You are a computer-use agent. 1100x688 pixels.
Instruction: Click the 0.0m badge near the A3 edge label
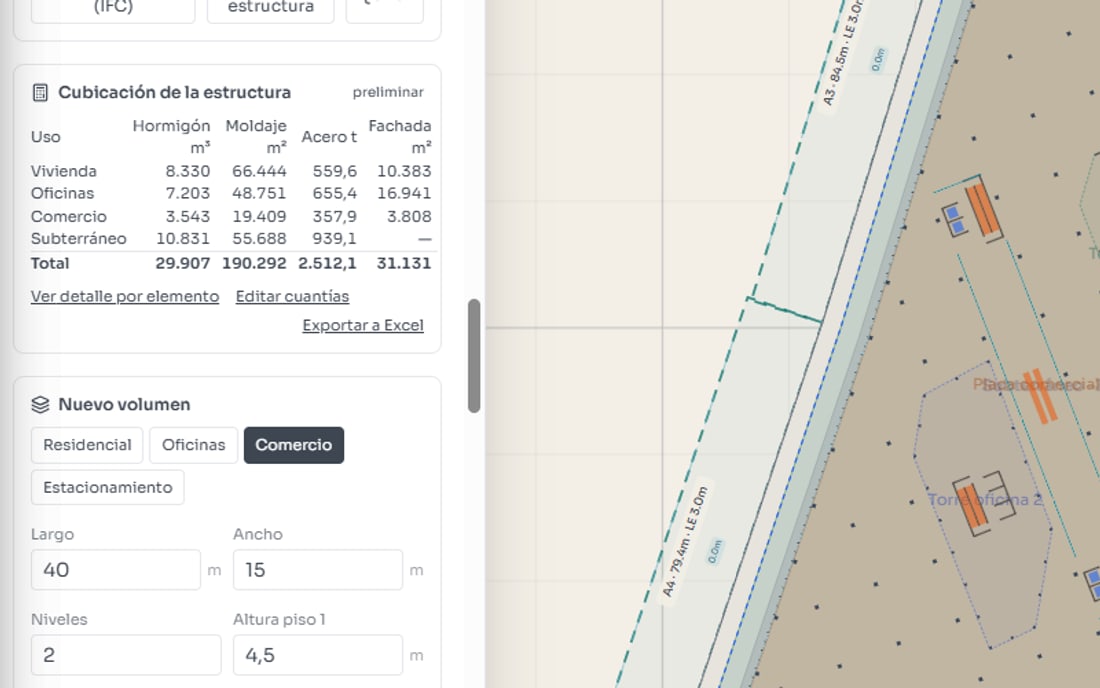878,60
